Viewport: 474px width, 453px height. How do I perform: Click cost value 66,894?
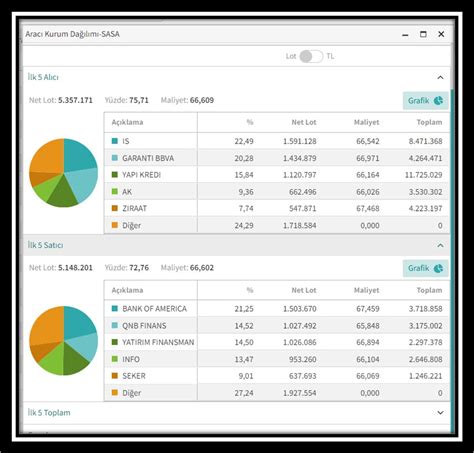click(368, 342)
